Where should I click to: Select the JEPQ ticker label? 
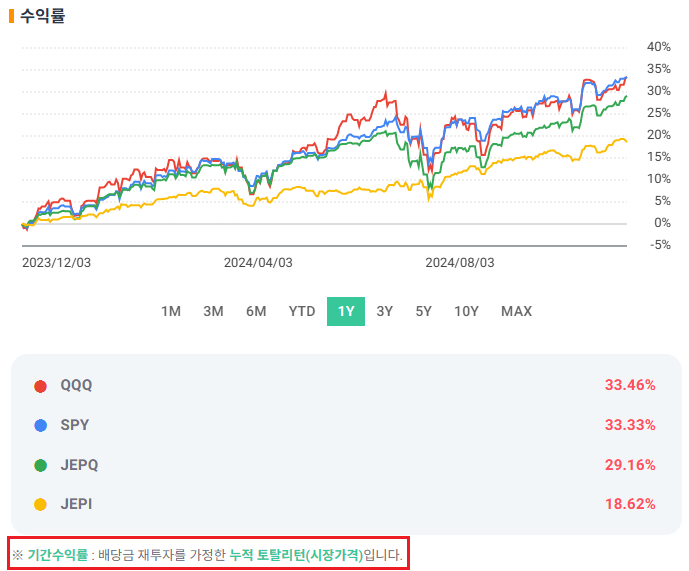[79, 465]
